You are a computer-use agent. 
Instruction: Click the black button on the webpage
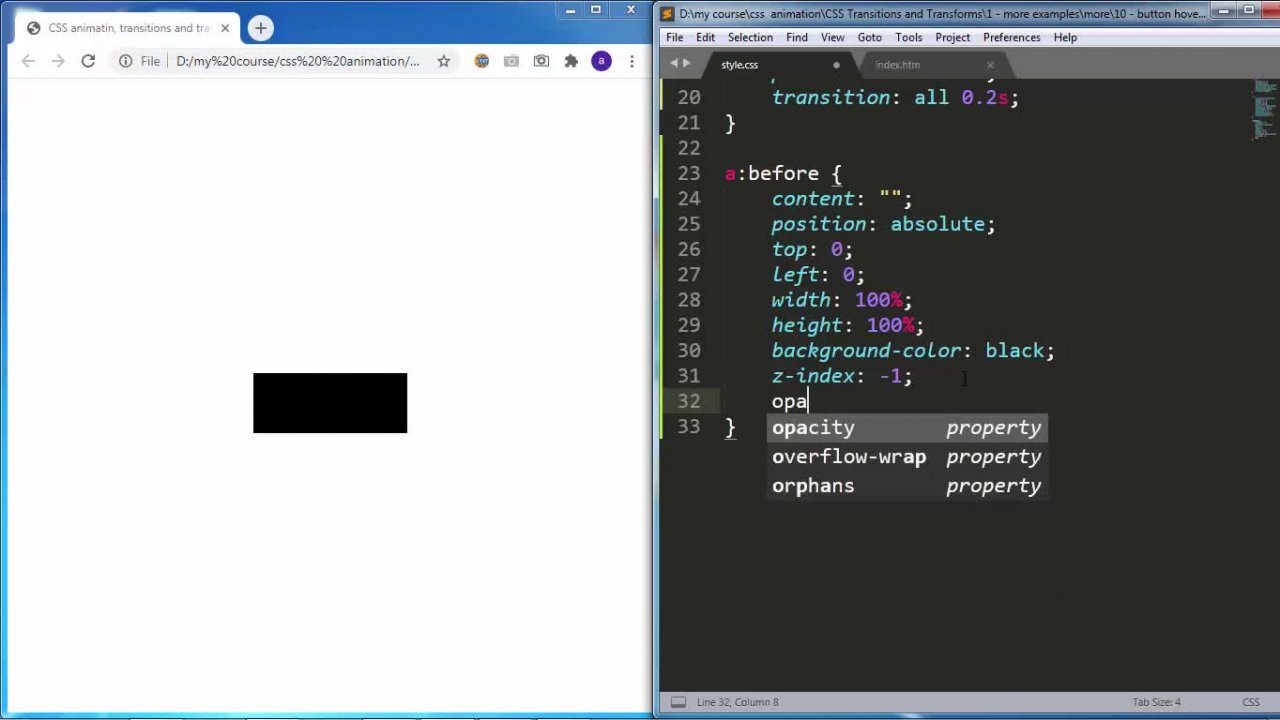tap(330, 403)
